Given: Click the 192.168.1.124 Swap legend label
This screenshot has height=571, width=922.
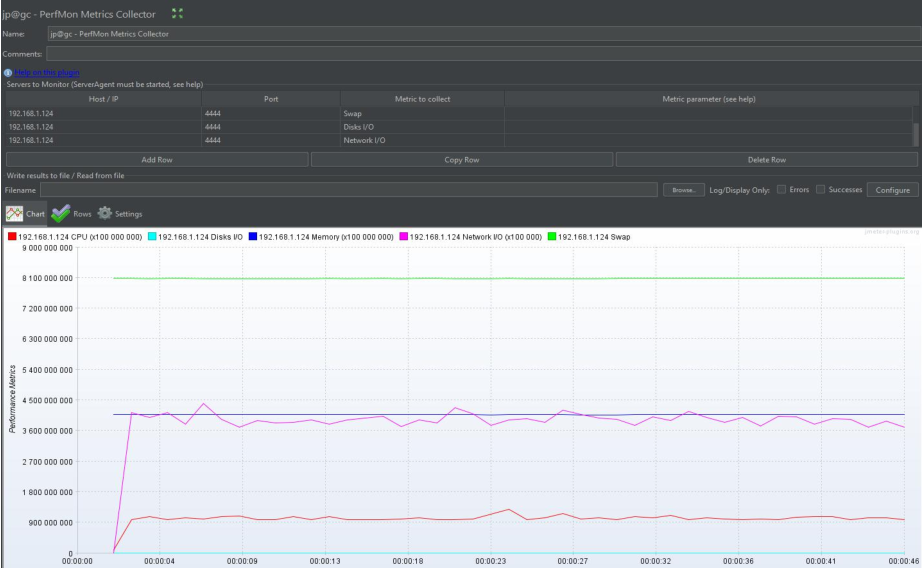Looking at the screenshot, I should tap(594, 237).
